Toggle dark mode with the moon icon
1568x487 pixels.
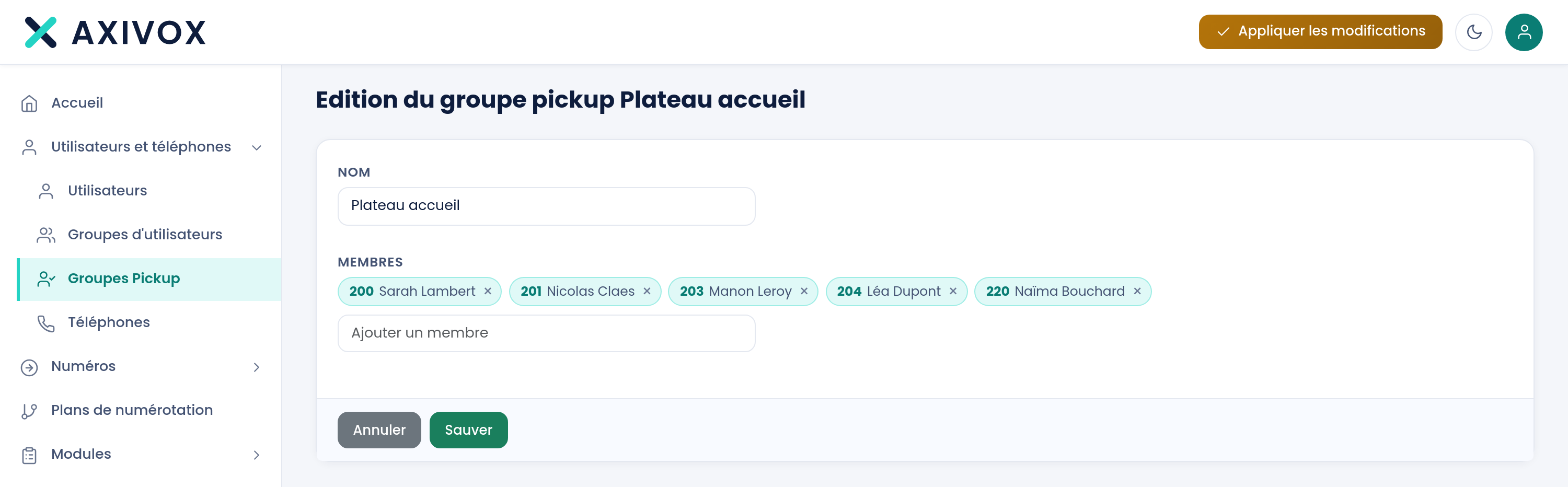coord(1473,32)
